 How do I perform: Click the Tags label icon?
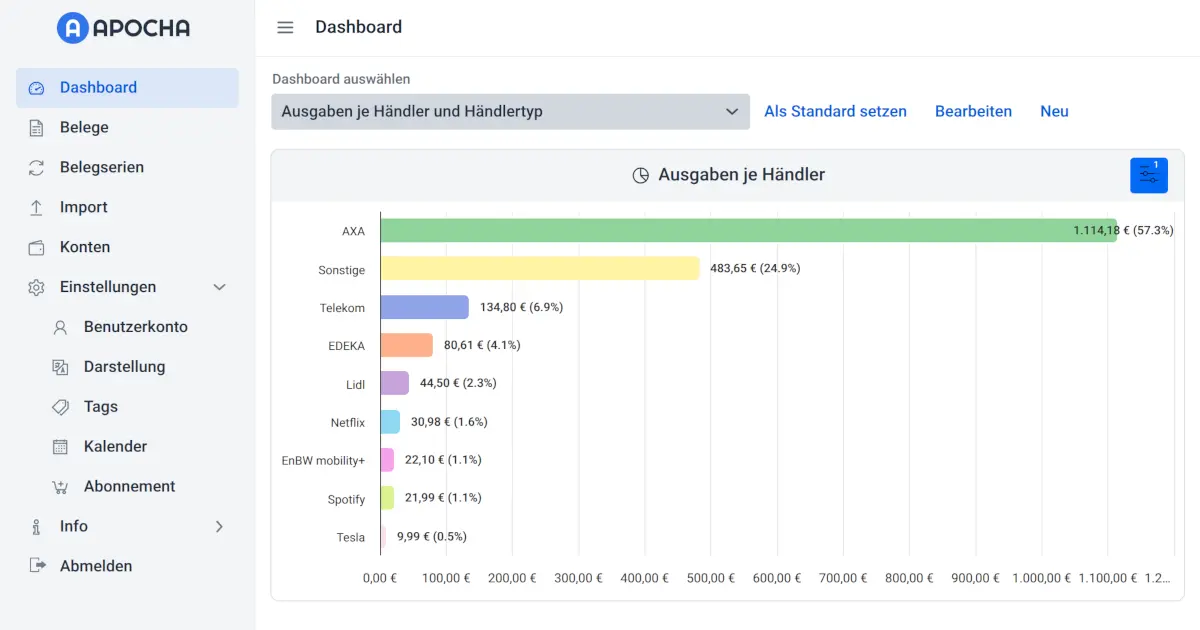61,407
